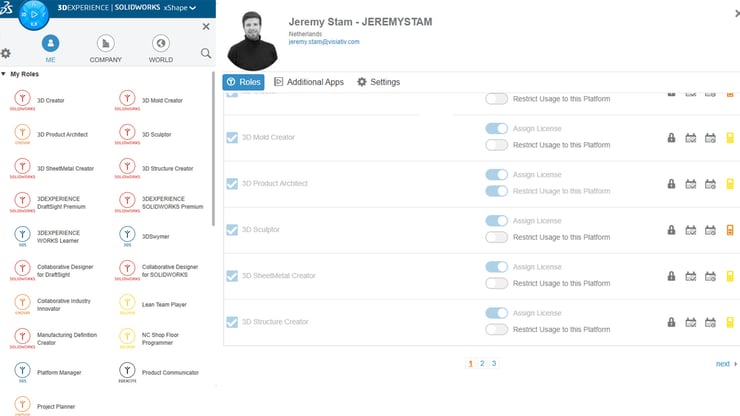Click the Lean Team Player role icon

(x=126, y=303)
